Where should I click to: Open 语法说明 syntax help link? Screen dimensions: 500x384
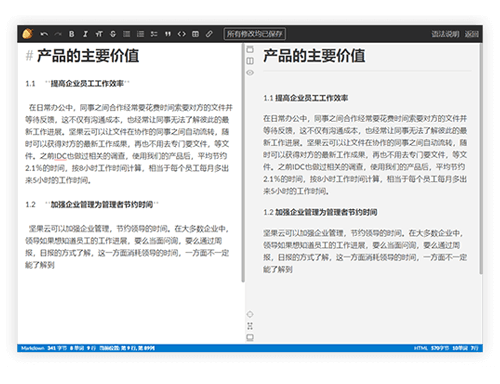tap(445, 34)
